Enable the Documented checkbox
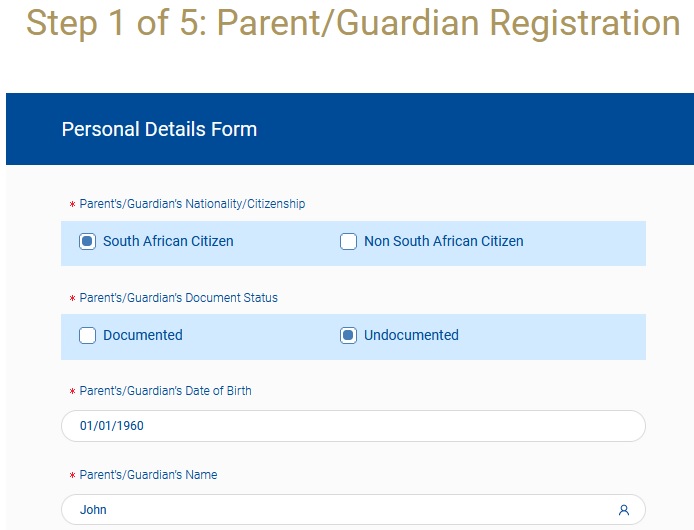Viewport: 694px width, 530px height. 87,335
